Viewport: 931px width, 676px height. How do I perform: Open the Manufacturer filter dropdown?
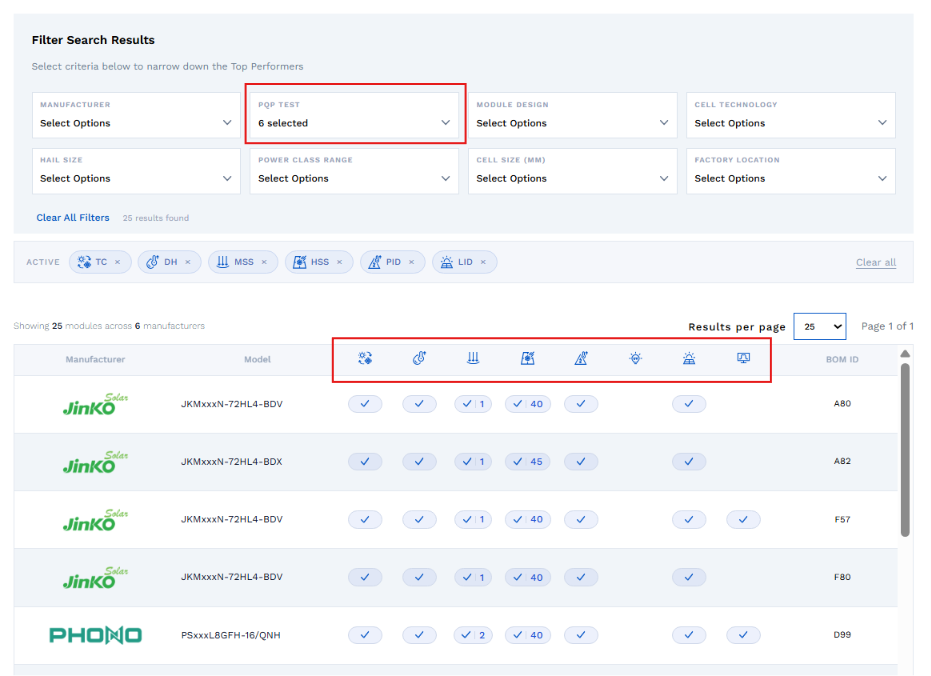point(136,115)
